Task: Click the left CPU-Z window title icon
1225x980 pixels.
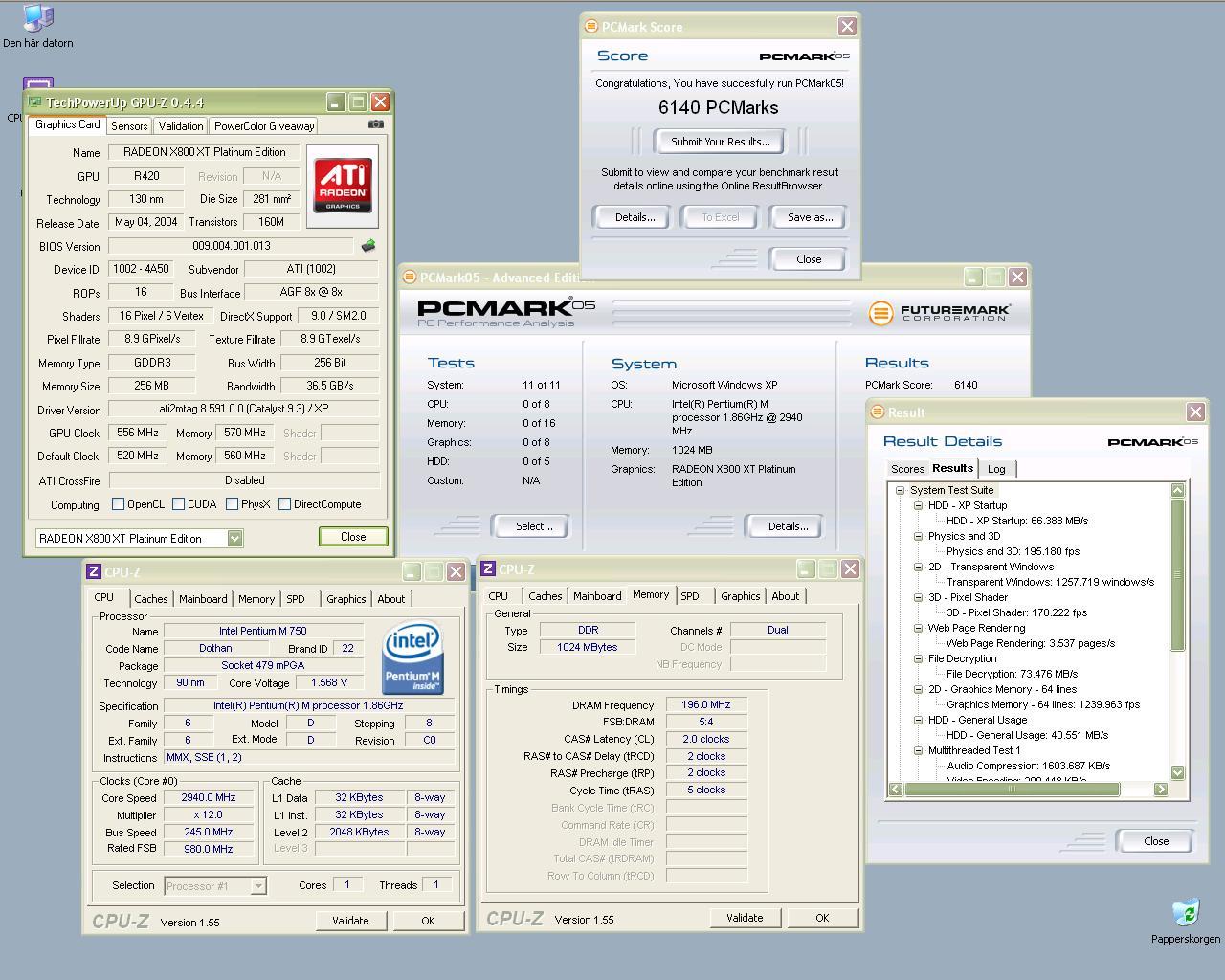Action: 94,571
